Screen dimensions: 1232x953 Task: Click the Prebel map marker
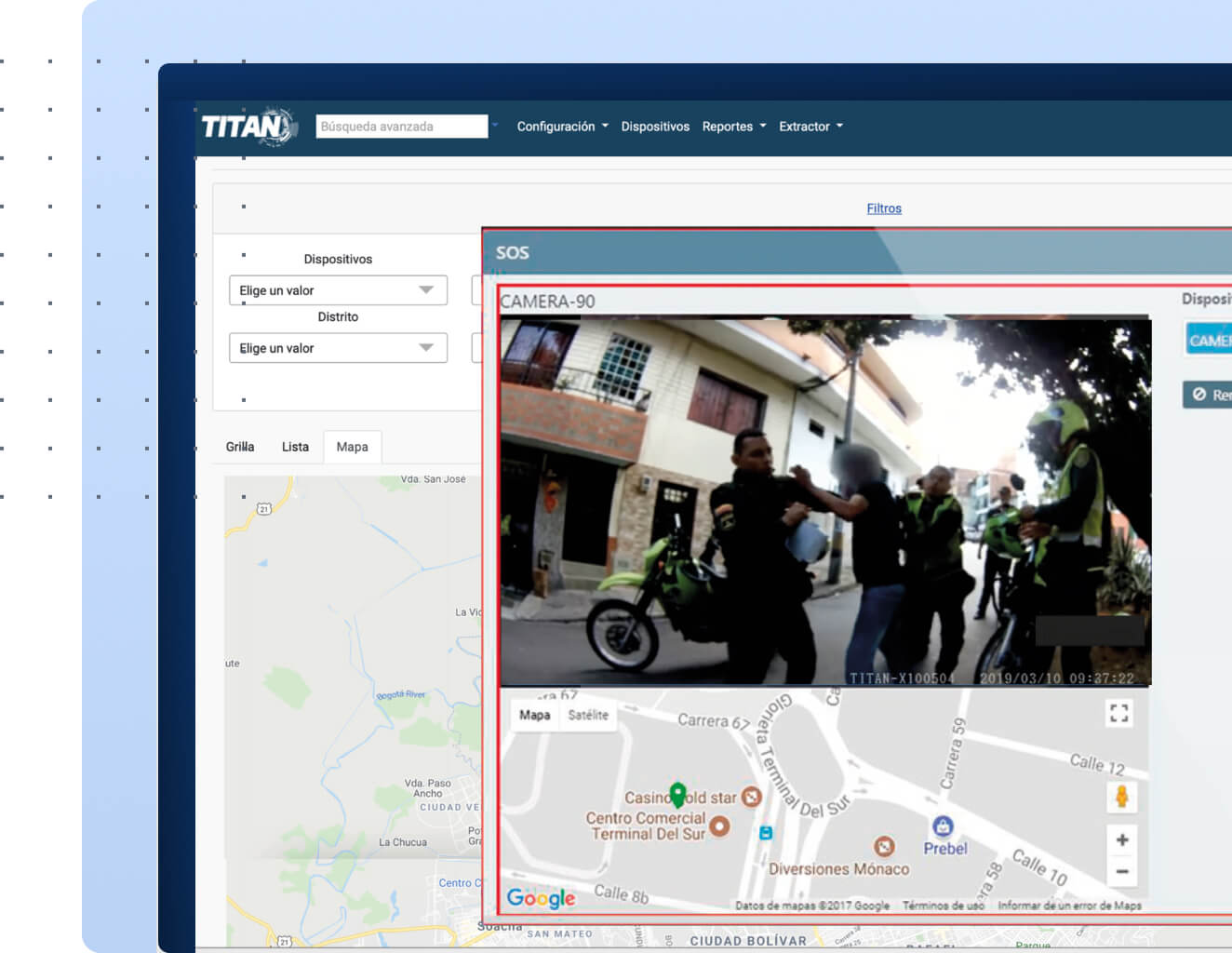(x=943, y=825)
